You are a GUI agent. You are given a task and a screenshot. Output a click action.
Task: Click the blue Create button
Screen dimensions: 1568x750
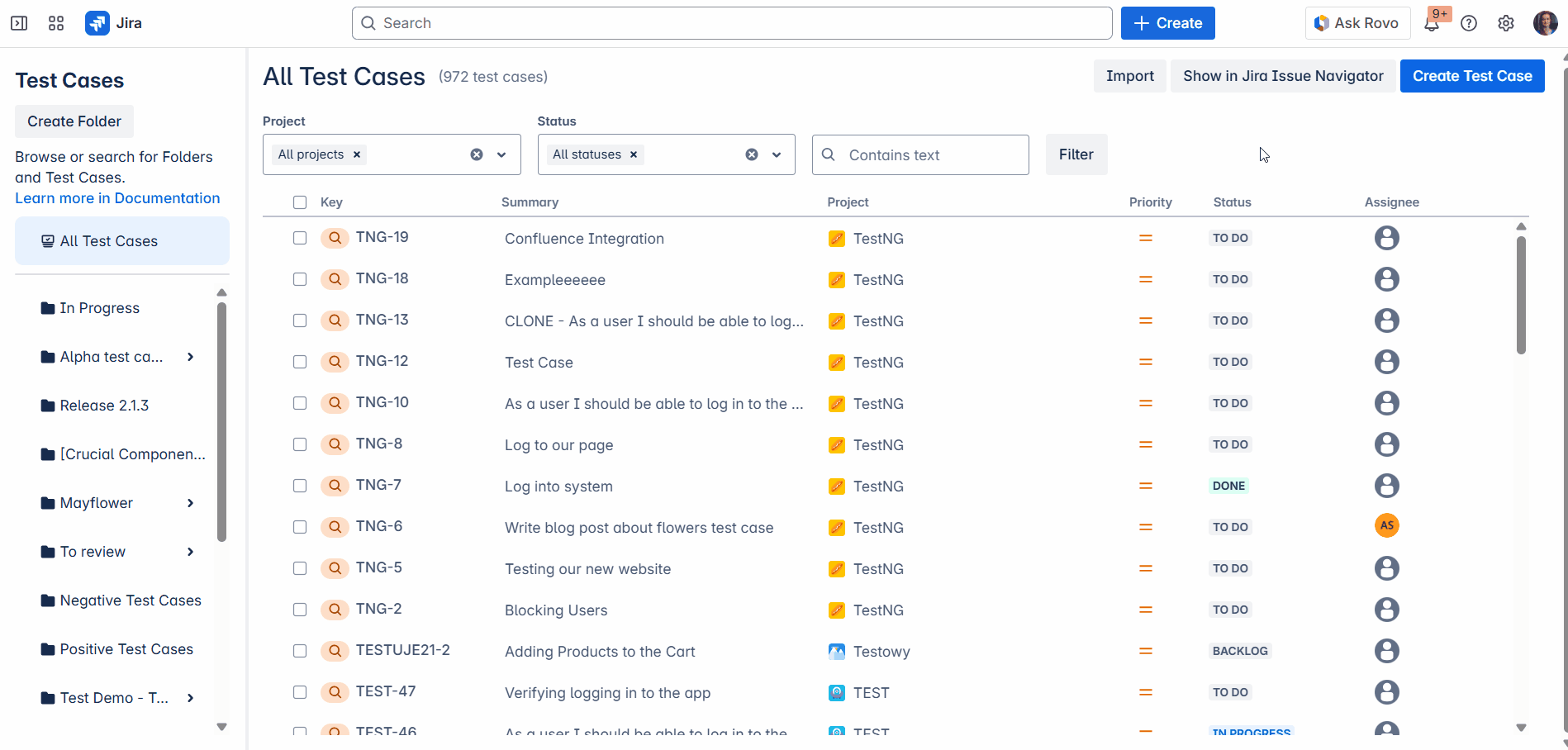pos(1167,23)
